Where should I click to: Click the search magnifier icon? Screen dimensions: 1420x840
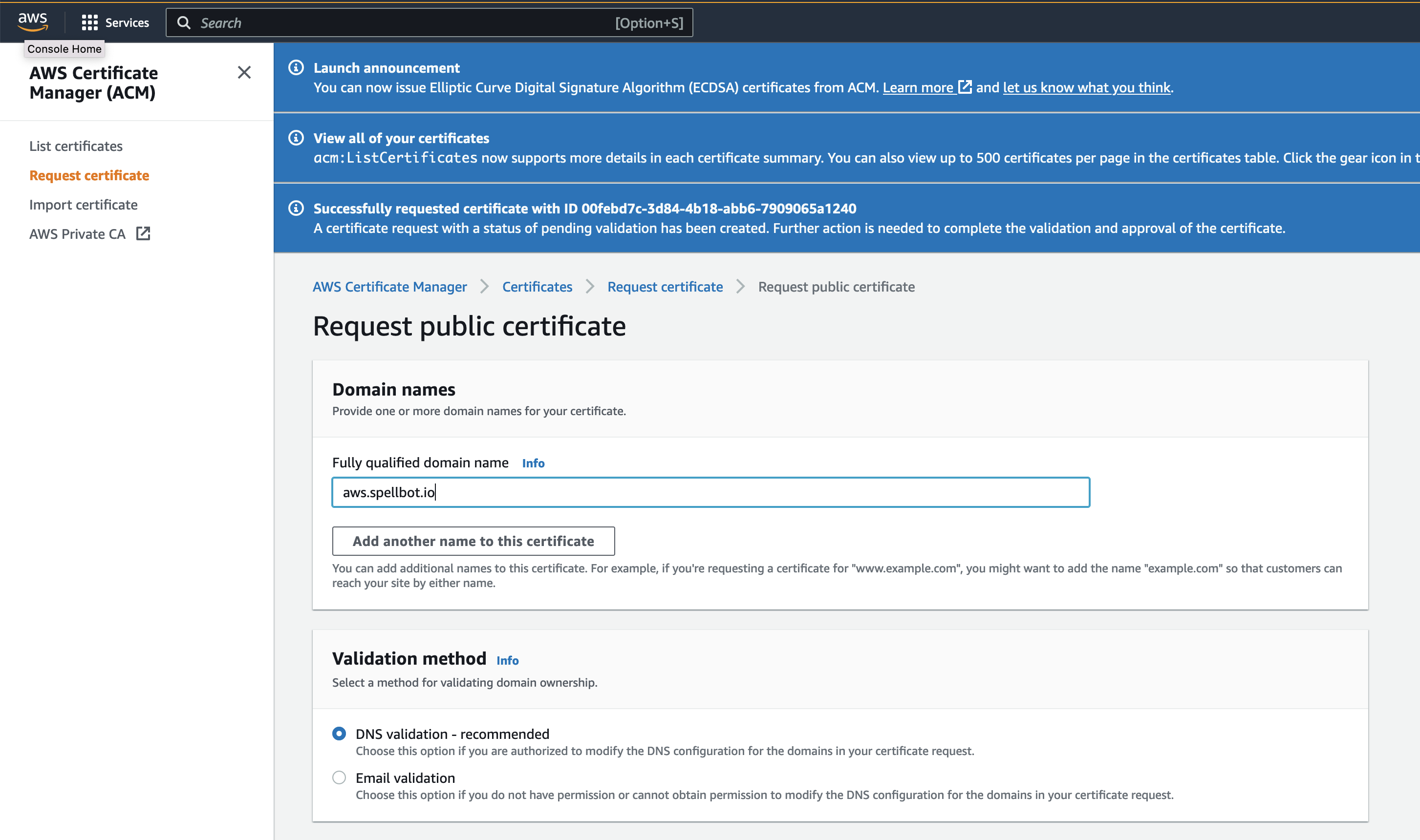coord(184,22)
